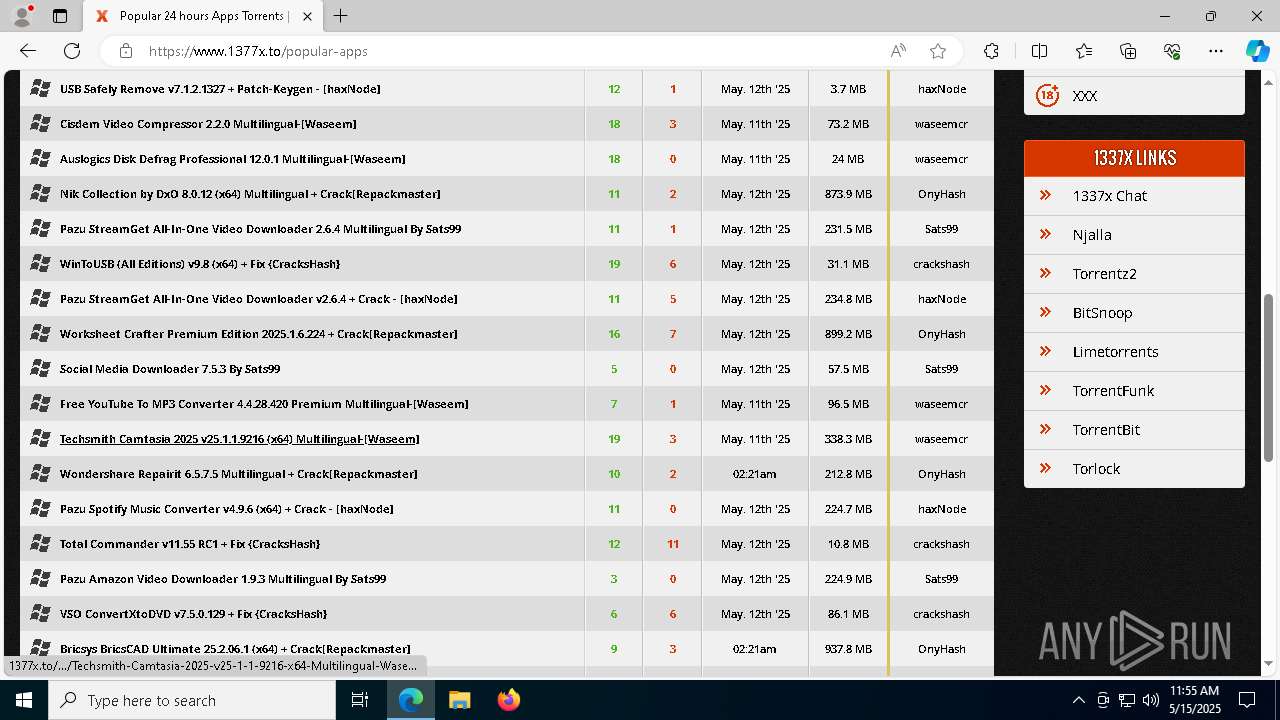Open File Explorer from taskbar

coord(459,700)
